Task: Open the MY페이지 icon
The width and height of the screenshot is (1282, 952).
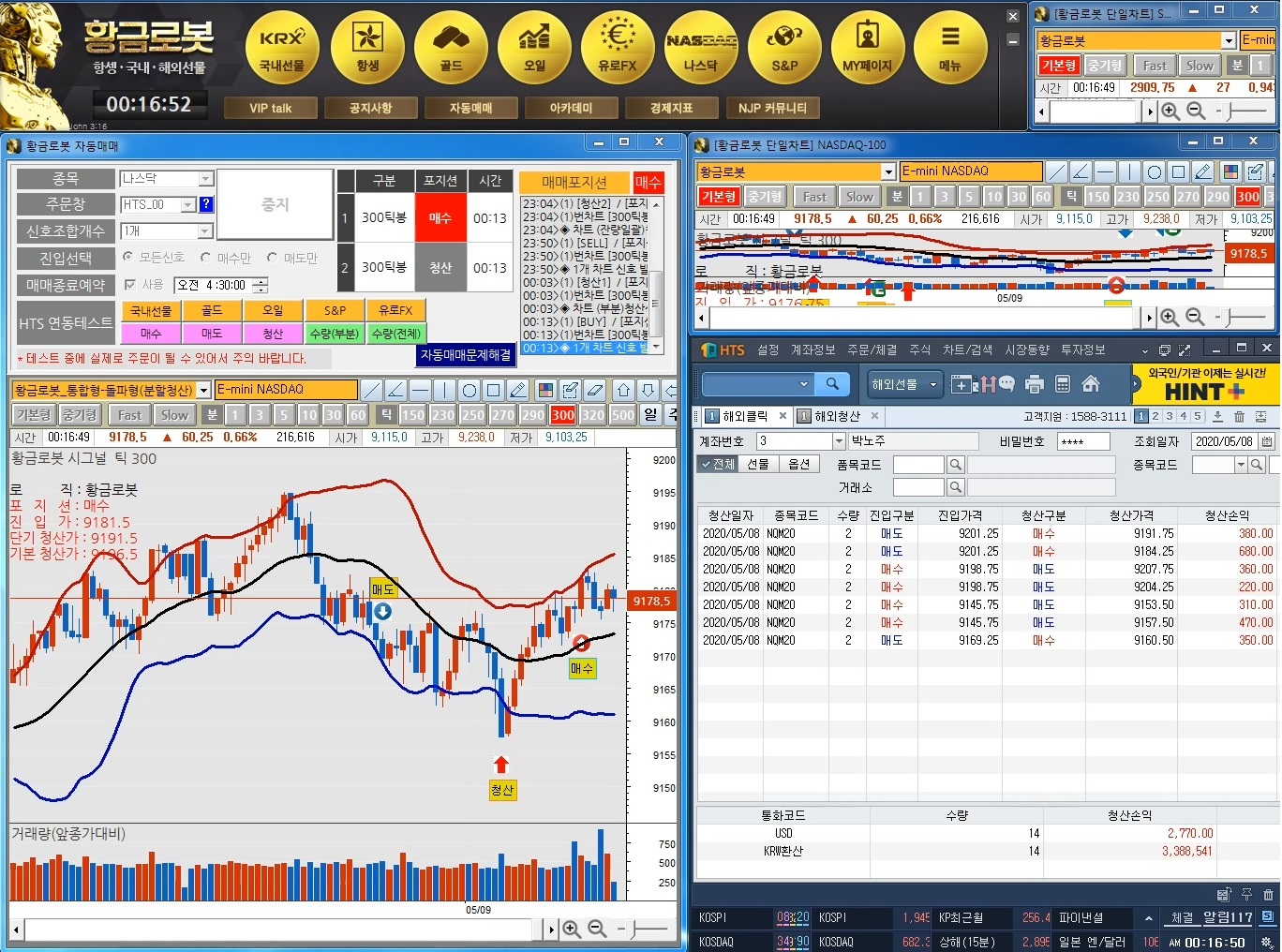Action: [x=868, y=49]
